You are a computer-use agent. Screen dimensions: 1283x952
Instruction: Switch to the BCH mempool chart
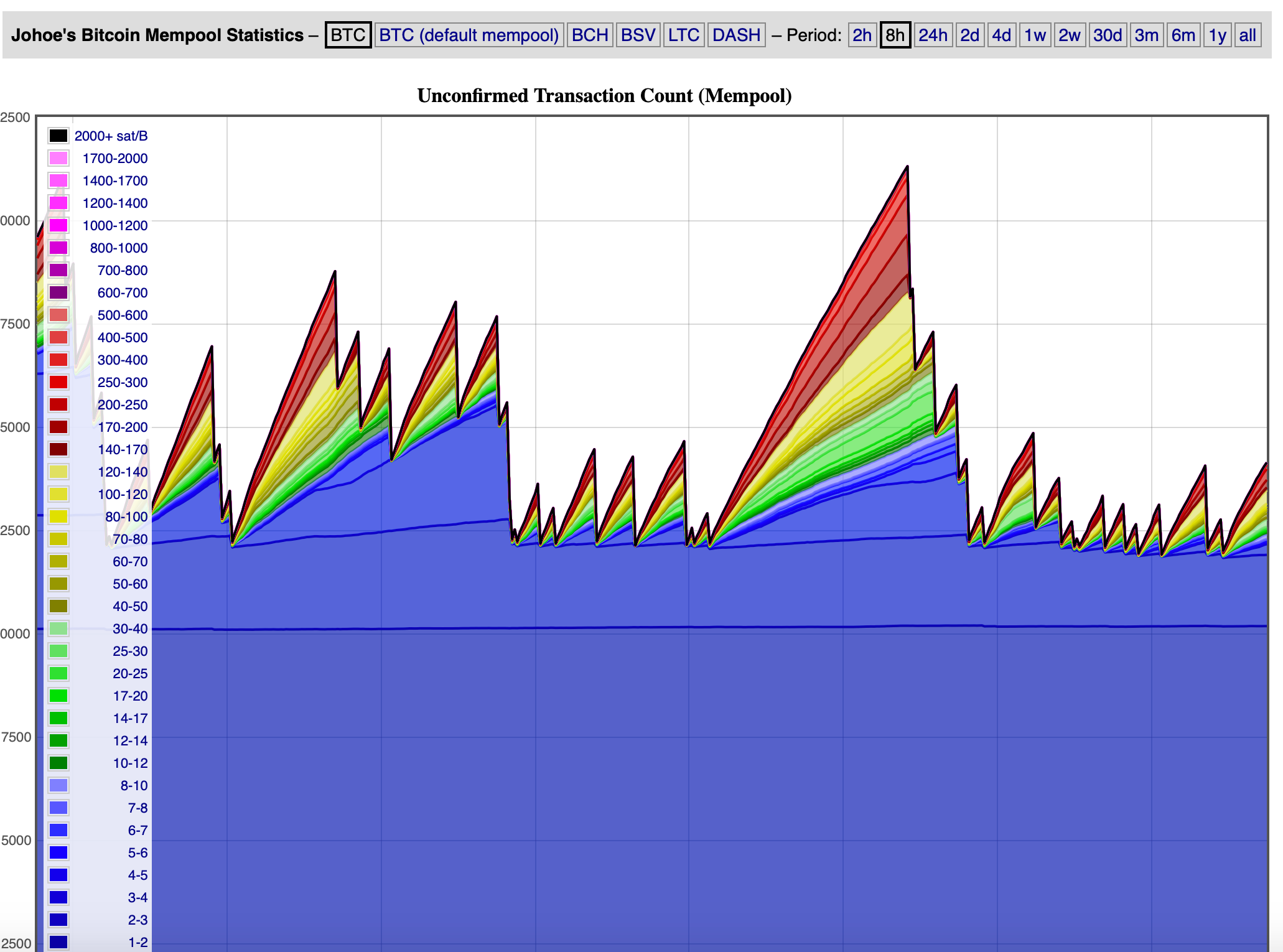(589, 35)
